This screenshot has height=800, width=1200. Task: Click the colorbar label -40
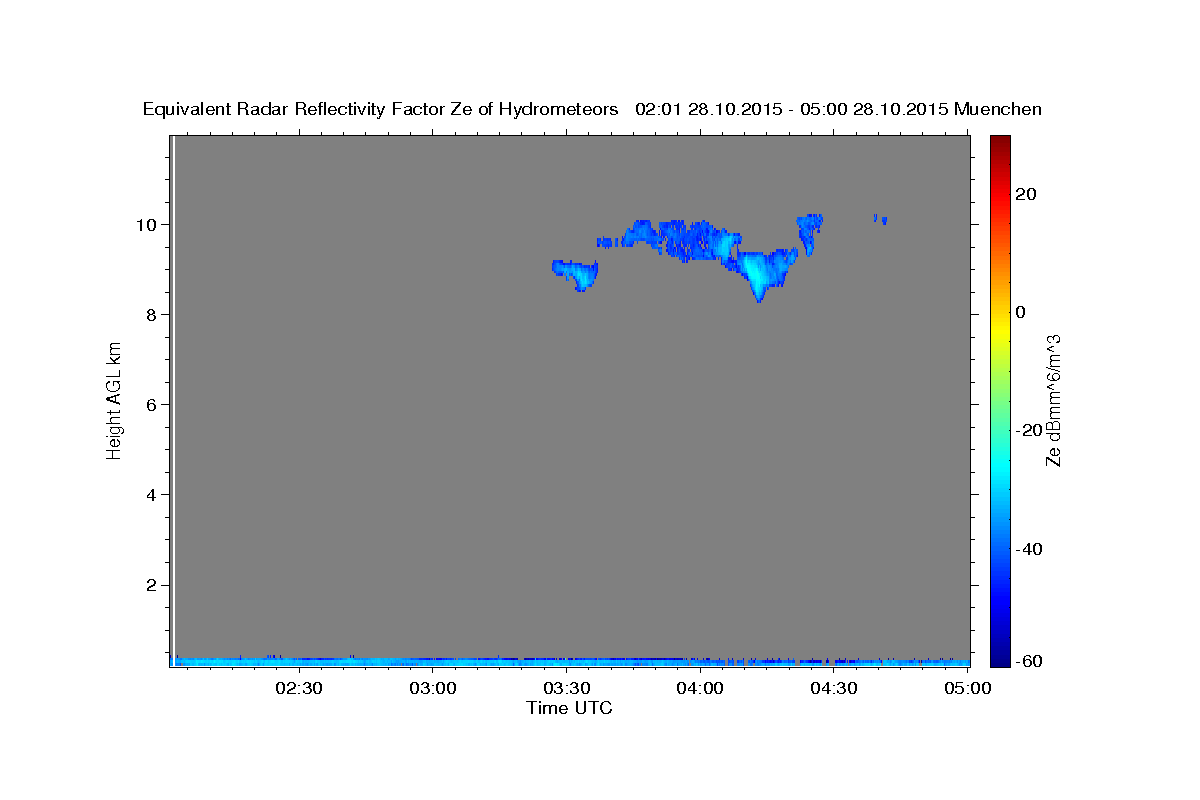click(x=1029, y=549)
